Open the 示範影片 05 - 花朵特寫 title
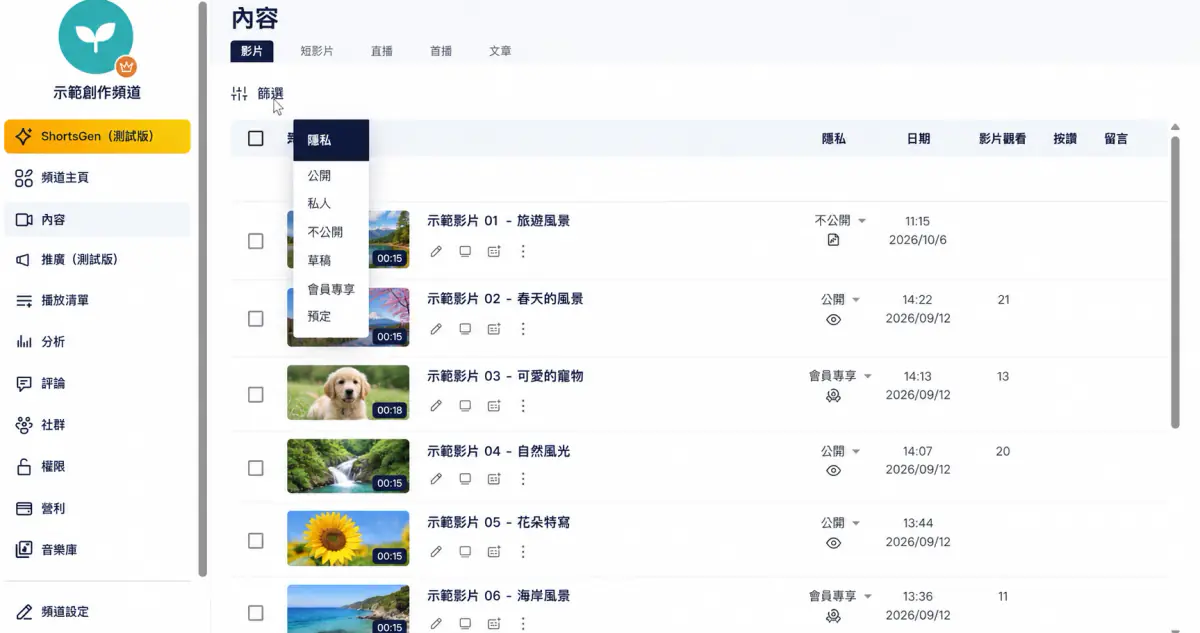The width and height of the screenshot is (1200, 633). click(498, 523)
